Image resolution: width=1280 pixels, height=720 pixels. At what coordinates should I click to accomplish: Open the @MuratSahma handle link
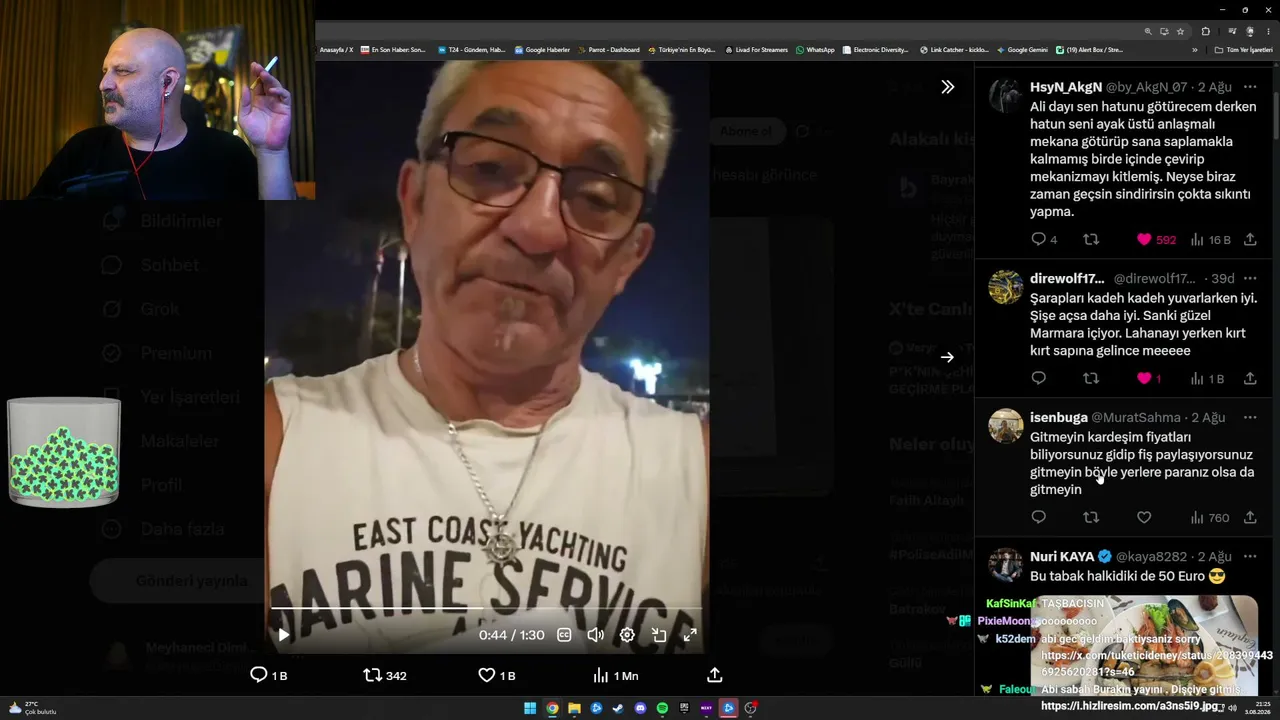tap(1136, 417)
